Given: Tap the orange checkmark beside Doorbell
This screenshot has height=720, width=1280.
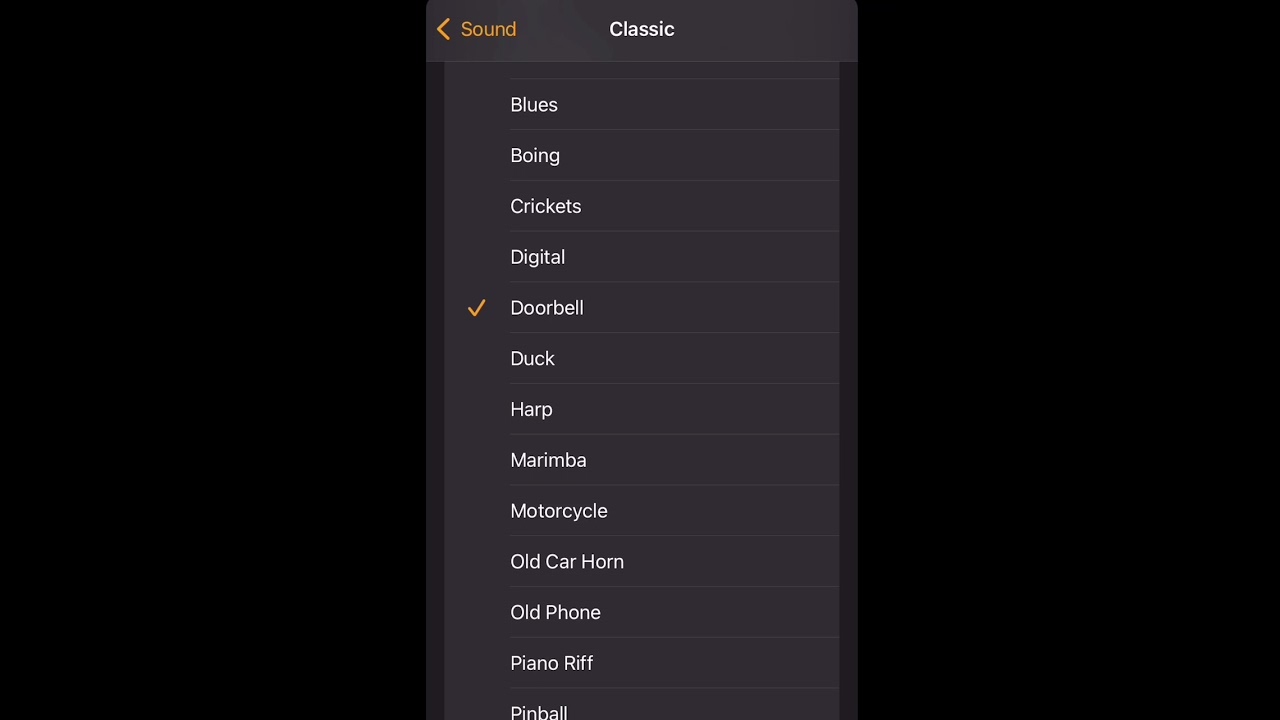Looking at the screenshot, I should (476, 308).
